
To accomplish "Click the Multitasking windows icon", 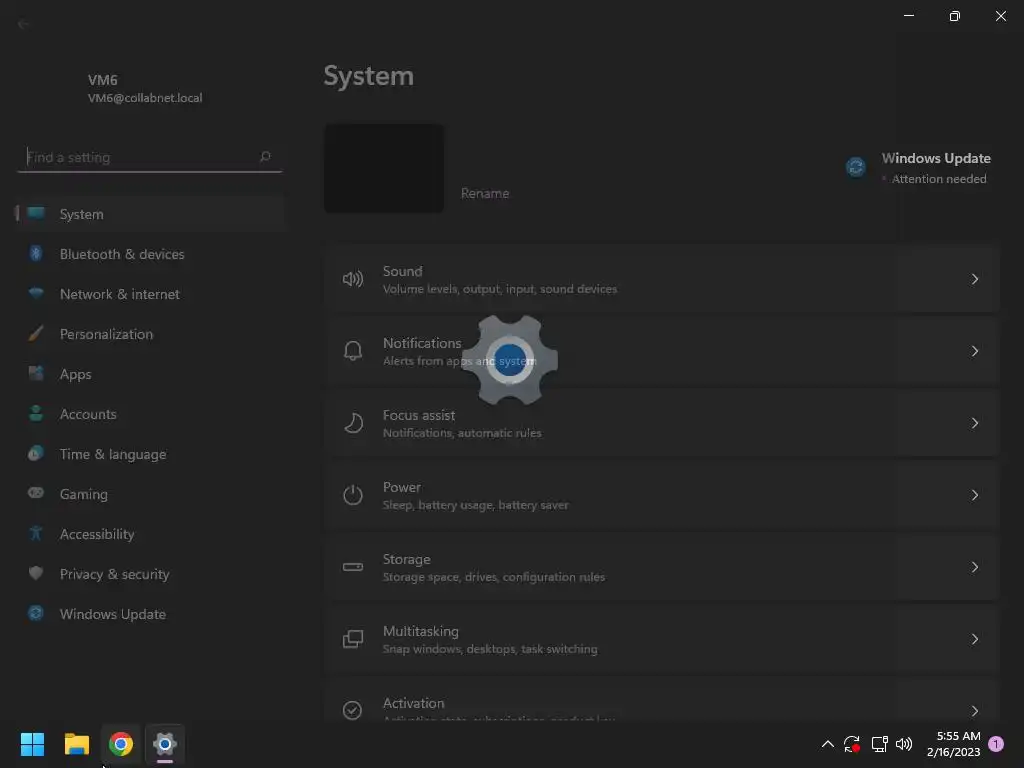I will pos(353,639).
